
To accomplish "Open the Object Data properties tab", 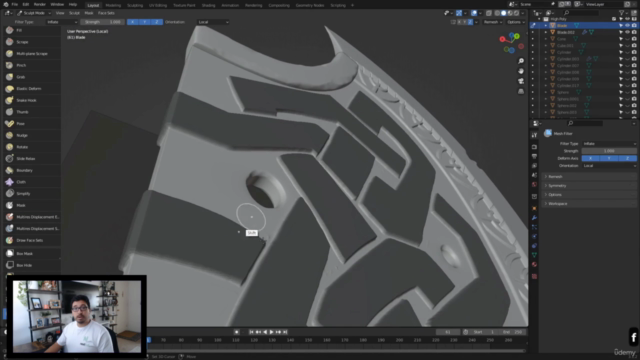I will [x=534, y=255].
